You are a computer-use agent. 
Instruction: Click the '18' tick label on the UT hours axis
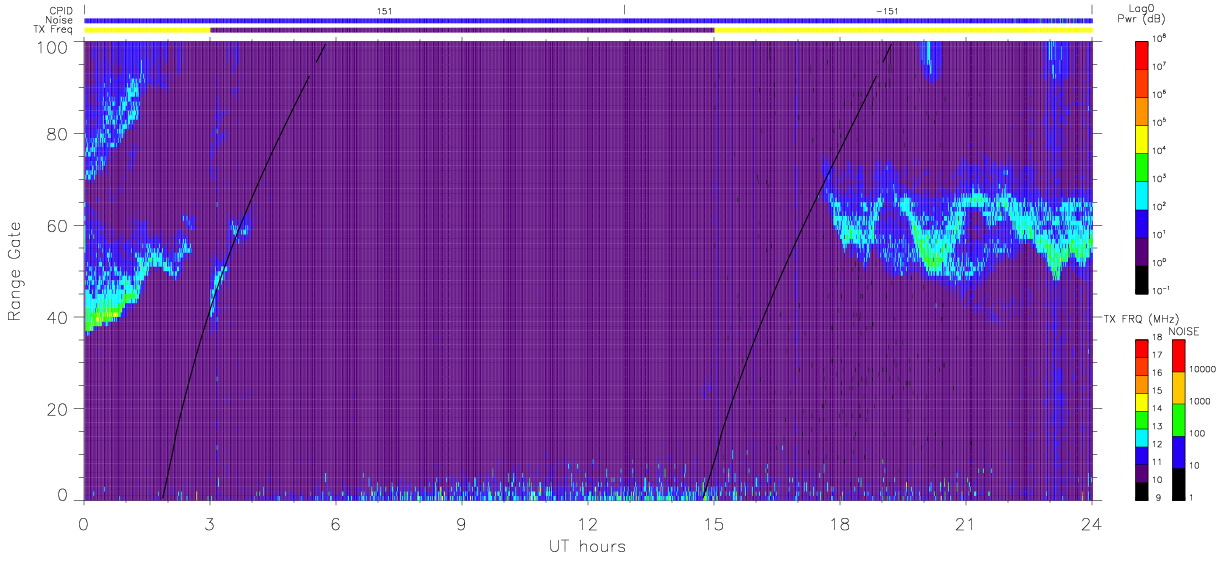pos(840,524)
